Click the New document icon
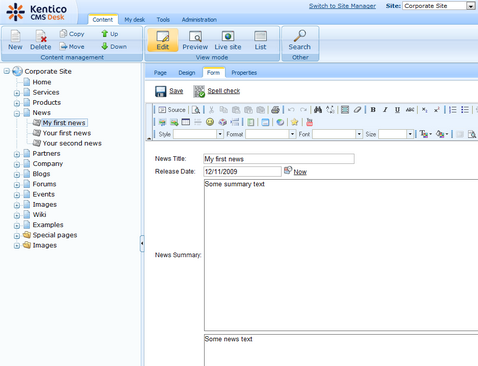The width and height of the screenshot is (478, 366). pos(15,40)
